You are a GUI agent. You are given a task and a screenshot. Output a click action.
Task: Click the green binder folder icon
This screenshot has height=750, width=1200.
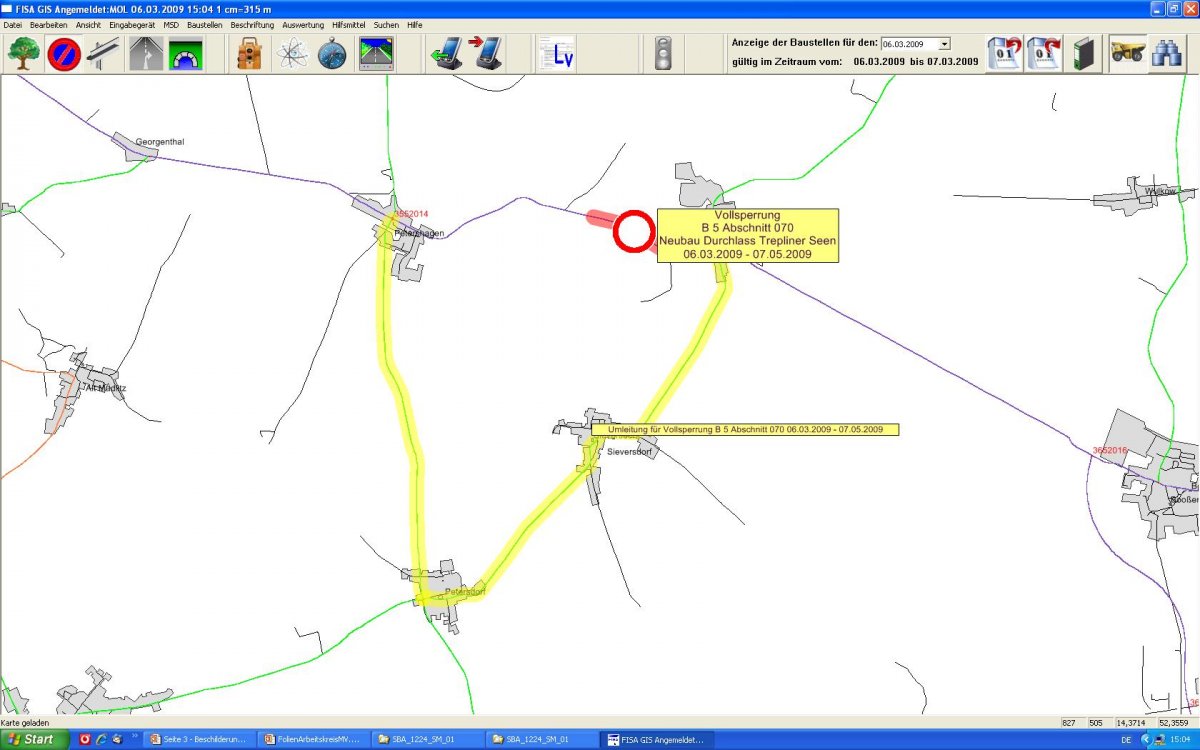1082,53
